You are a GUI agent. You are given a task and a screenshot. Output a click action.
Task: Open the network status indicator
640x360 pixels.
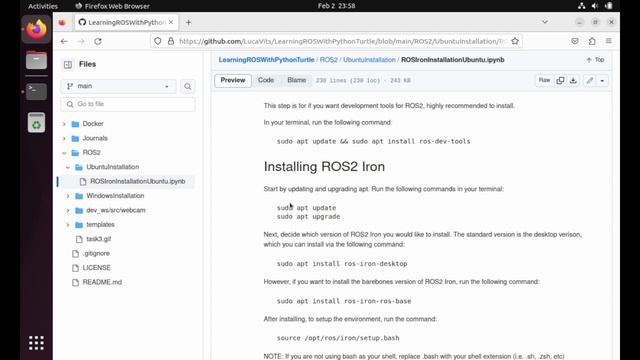(582, 6)
